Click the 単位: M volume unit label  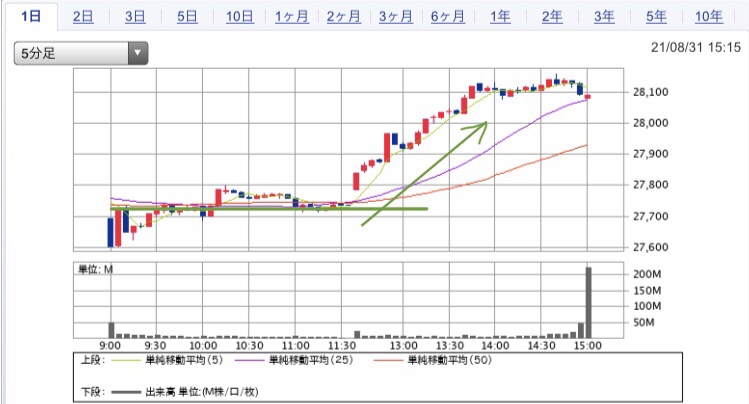tap(96, 270)
